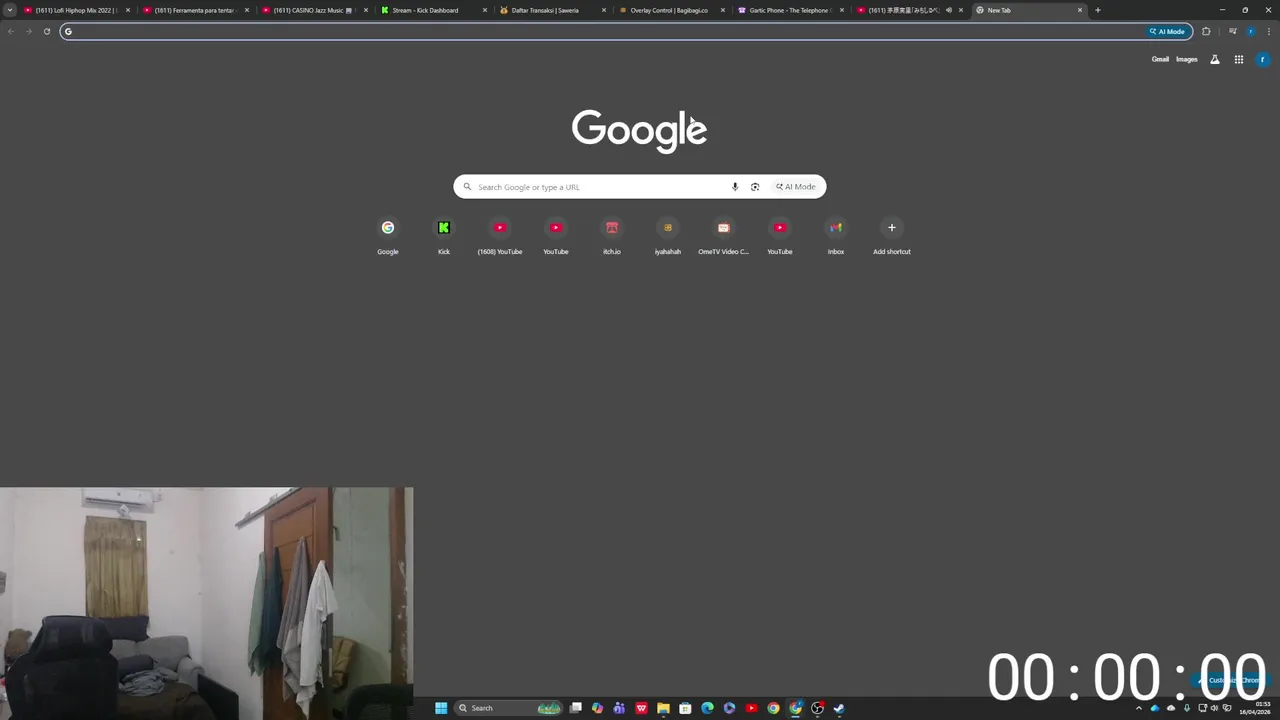Switch to CASINO Jazz Music tab
The image size is (1280, 720).
pos(314,10)
